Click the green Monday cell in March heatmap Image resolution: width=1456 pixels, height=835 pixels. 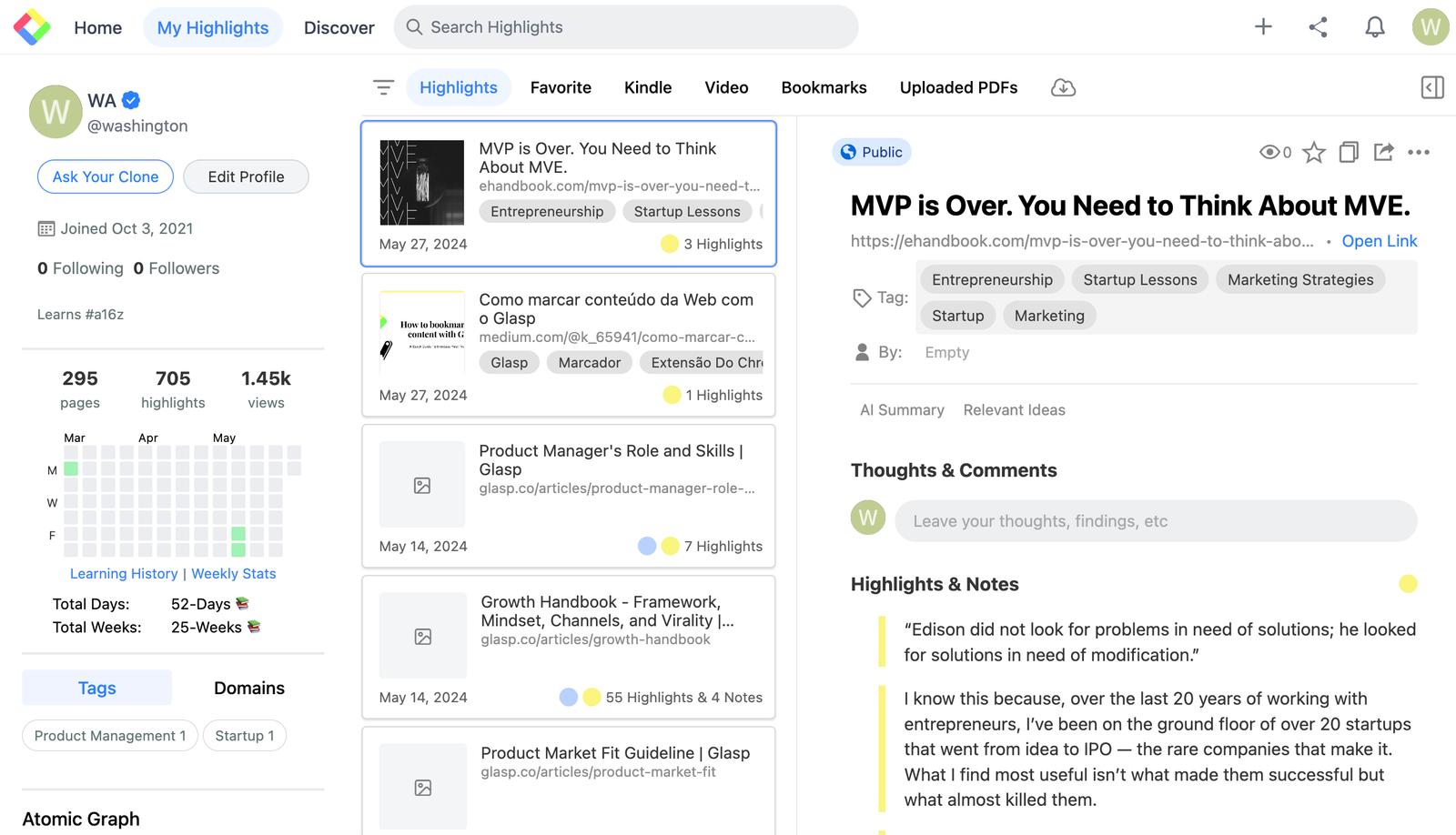[x=71, y=469]
